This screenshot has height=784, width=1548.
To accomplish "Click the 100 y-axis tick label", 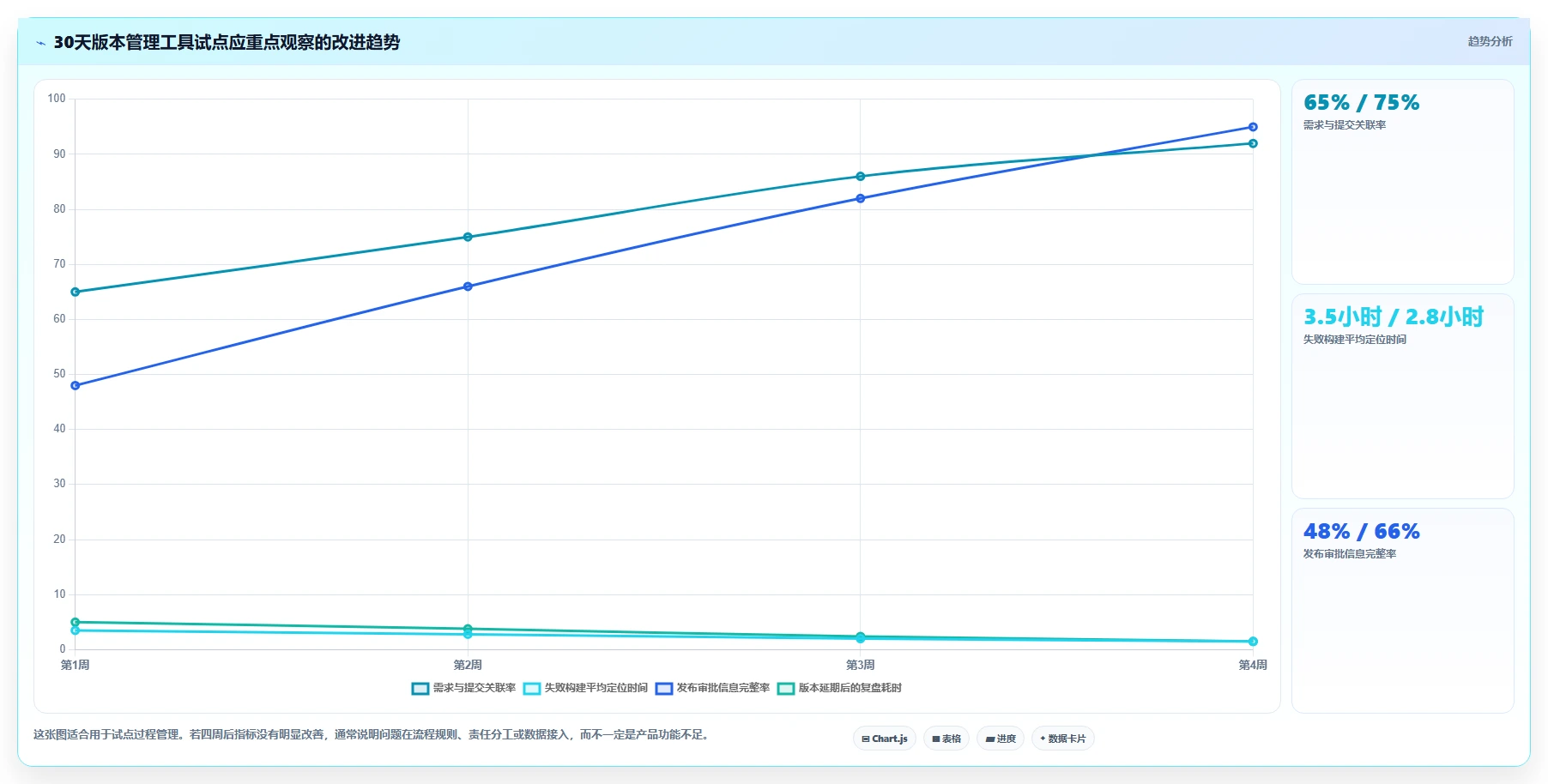I will tap(57, 99).
